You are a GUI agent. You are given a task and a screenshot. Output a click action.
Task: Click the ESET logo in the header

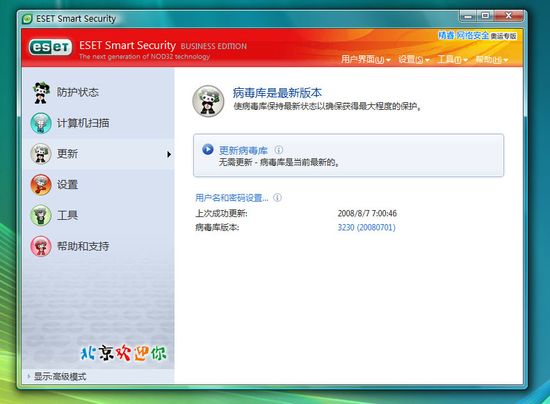click(x=51, y=47)
